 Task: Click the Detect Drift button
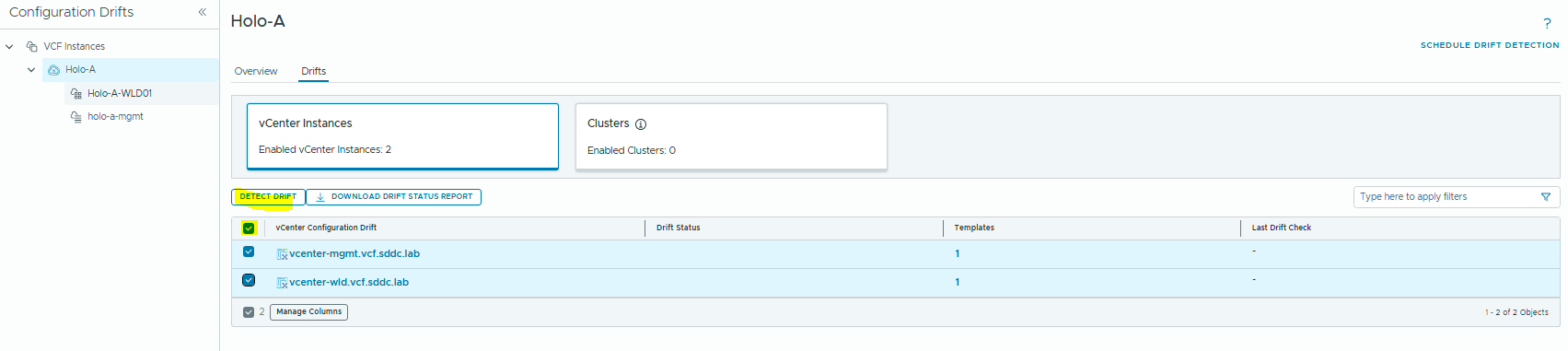pos(268,197)
